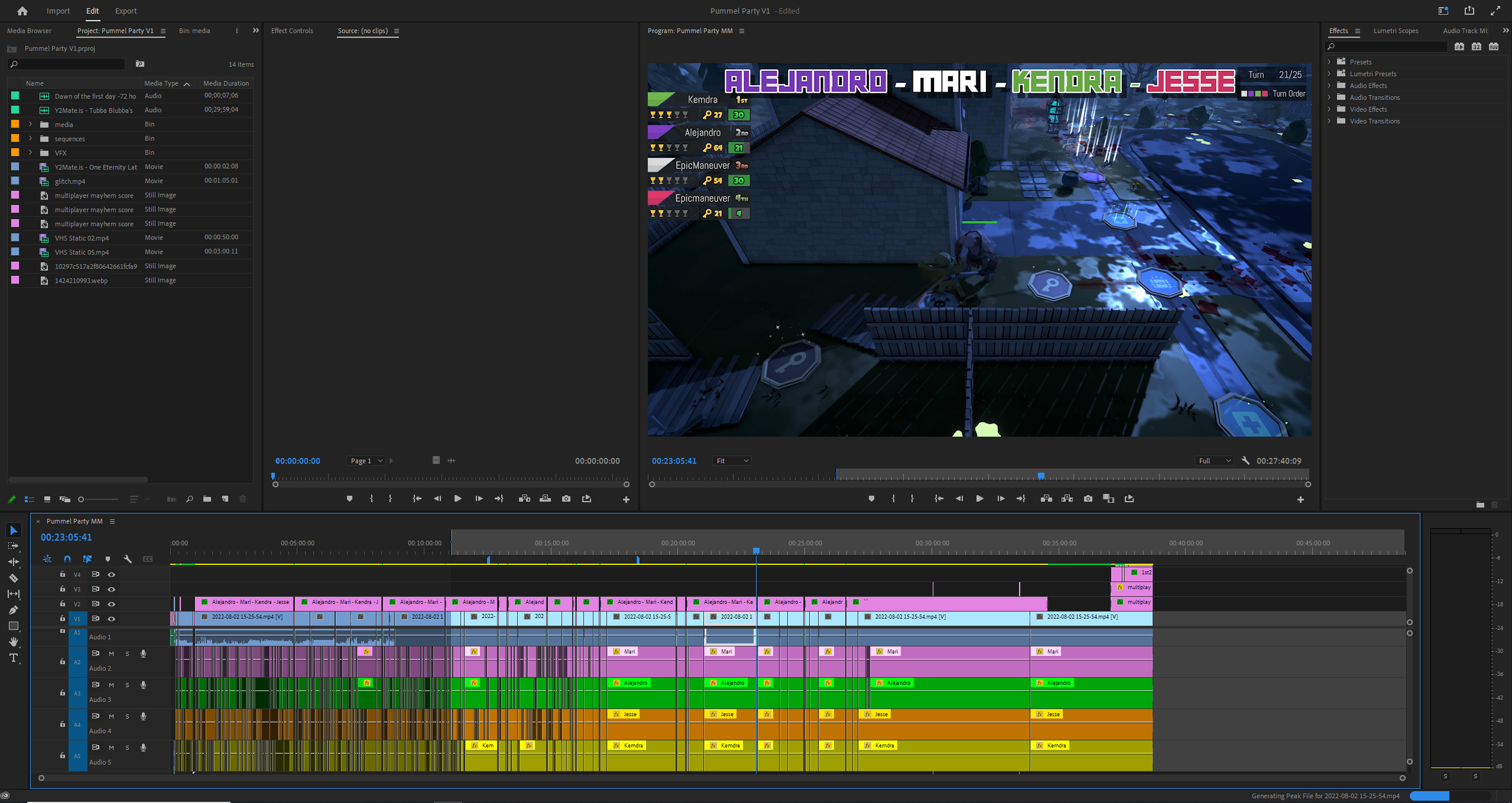Click Export Frame camera icon in Program monitor
The height and width of the screenshot is (803, 1512).
pyautogui.click(x=1088, y=499)
